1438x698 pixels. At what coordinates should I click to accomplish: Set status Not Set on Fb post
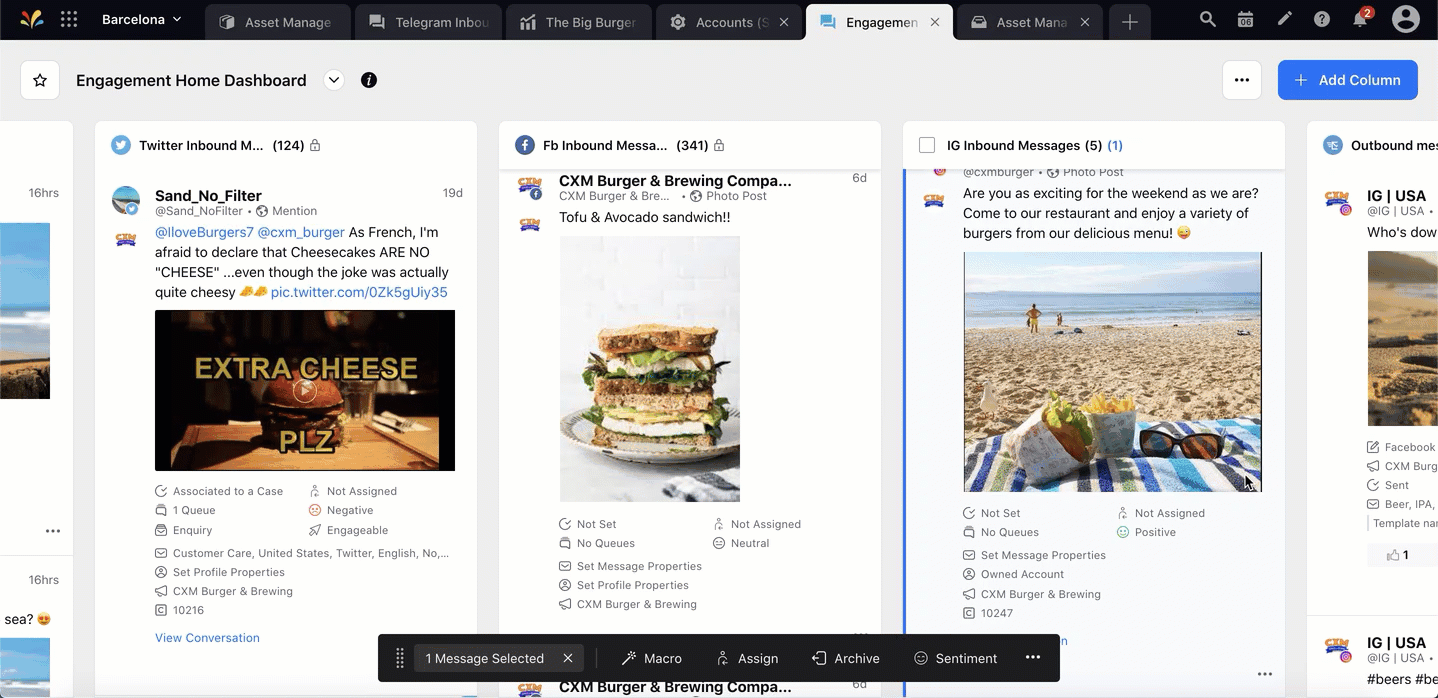coord(588,524)
